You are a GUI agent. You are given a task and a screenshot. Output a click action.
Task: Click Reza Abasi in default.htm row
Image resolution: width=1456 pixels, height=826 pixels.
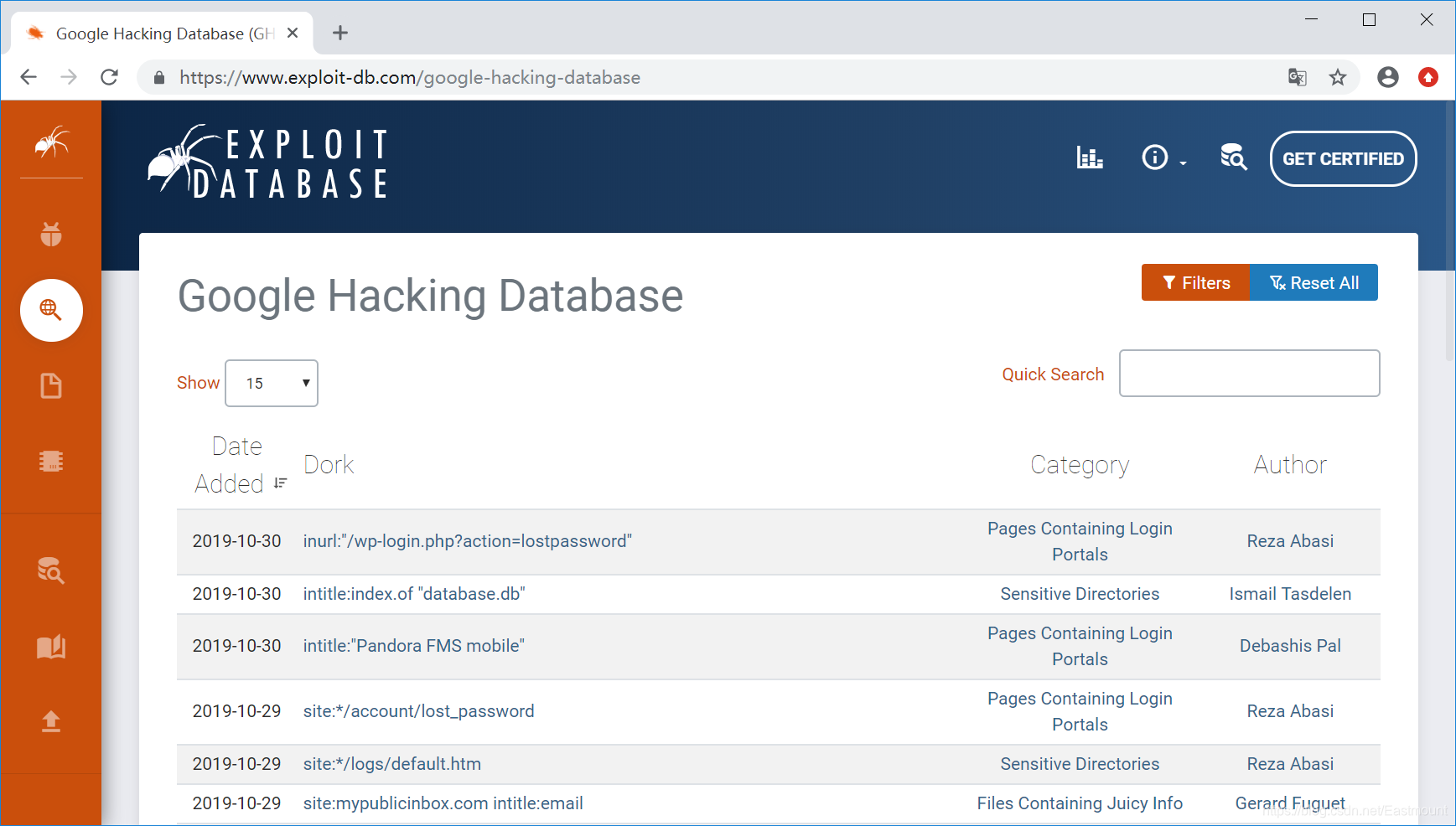click(1290, 764)
